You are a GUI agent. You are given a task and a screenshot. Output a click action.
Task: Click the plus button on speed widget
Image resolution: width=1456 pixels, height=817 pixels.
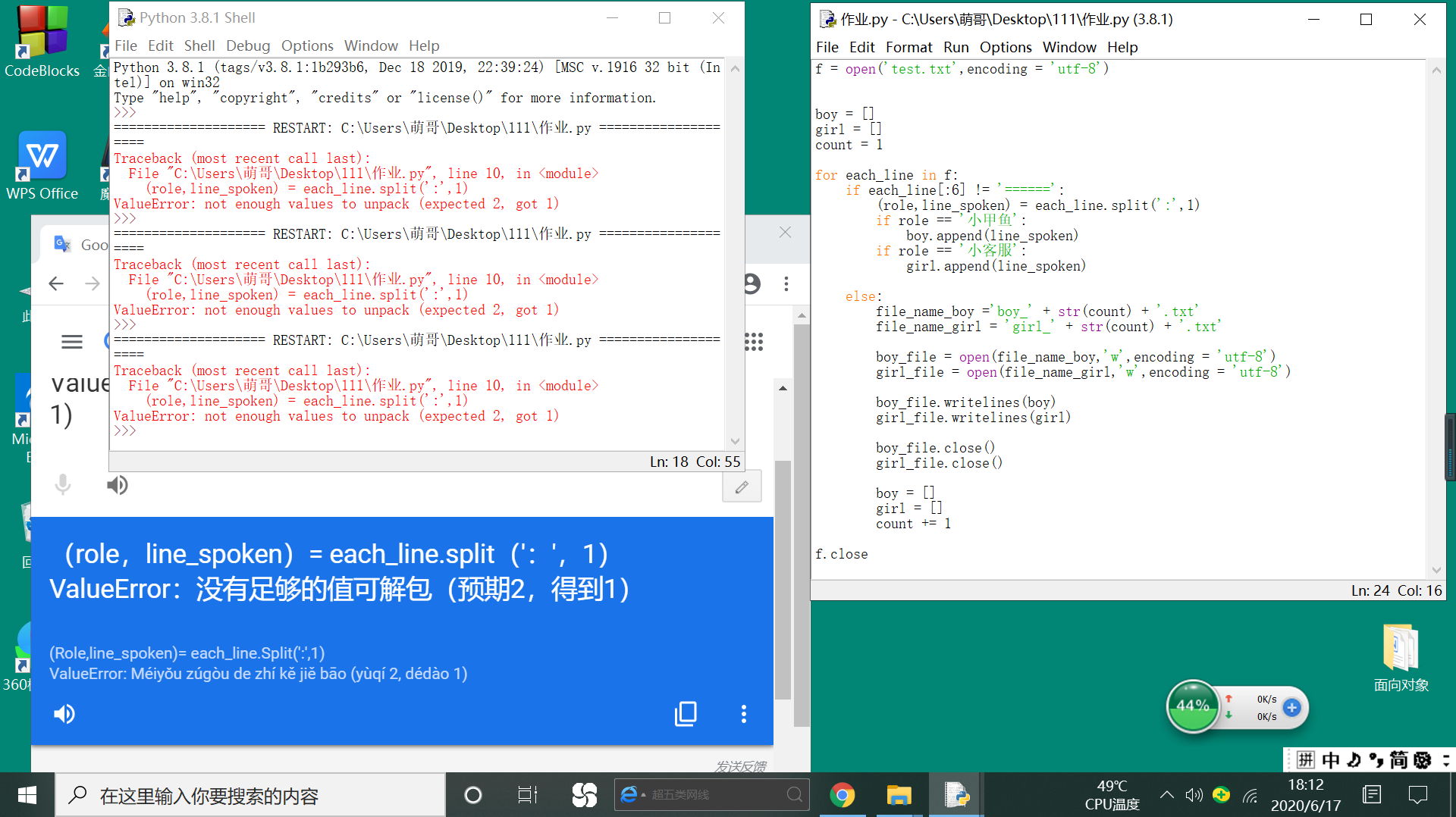click(1292, 707)
